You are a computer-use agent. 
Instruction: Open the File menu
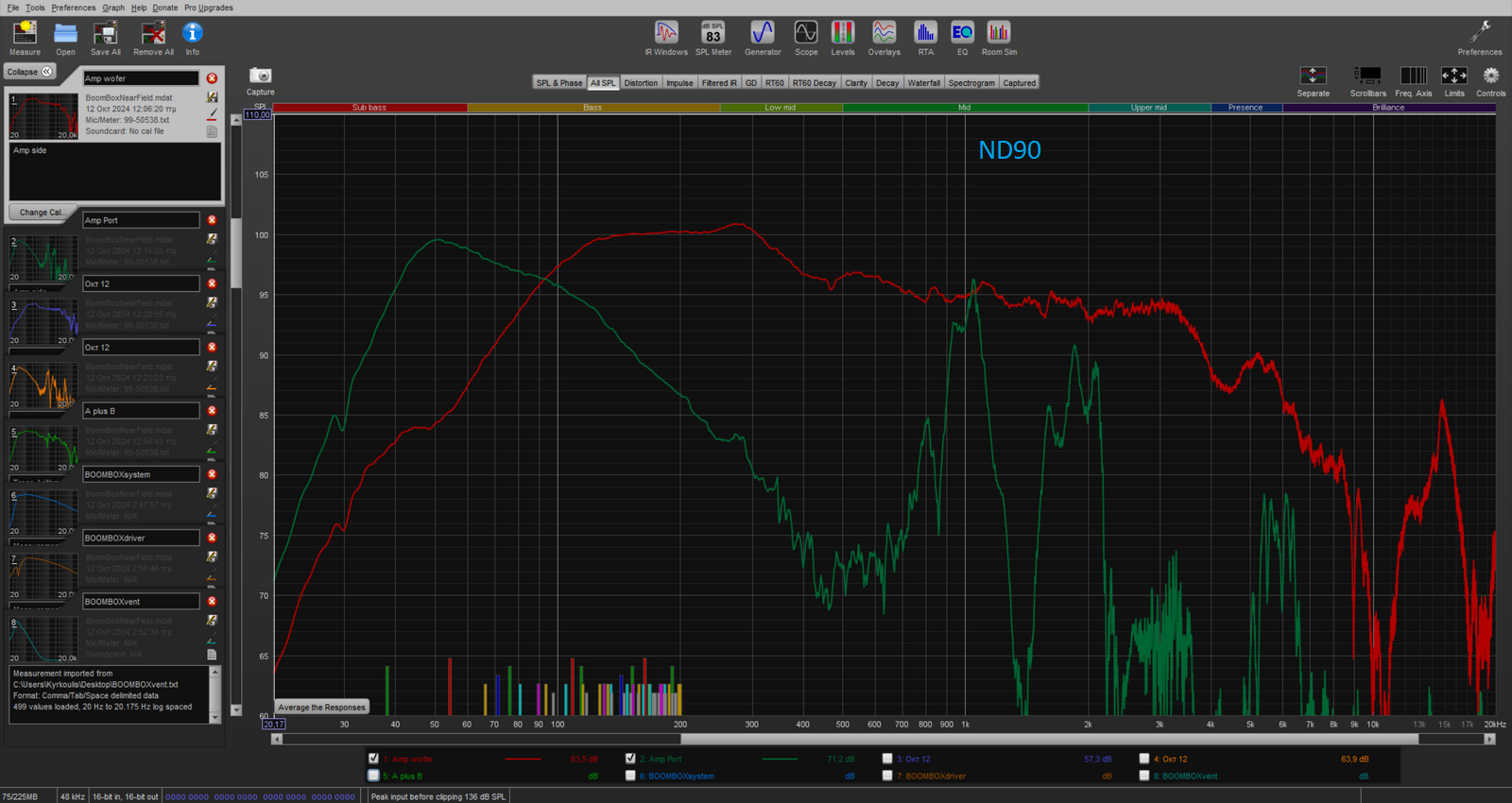click(x=13, y=8)
